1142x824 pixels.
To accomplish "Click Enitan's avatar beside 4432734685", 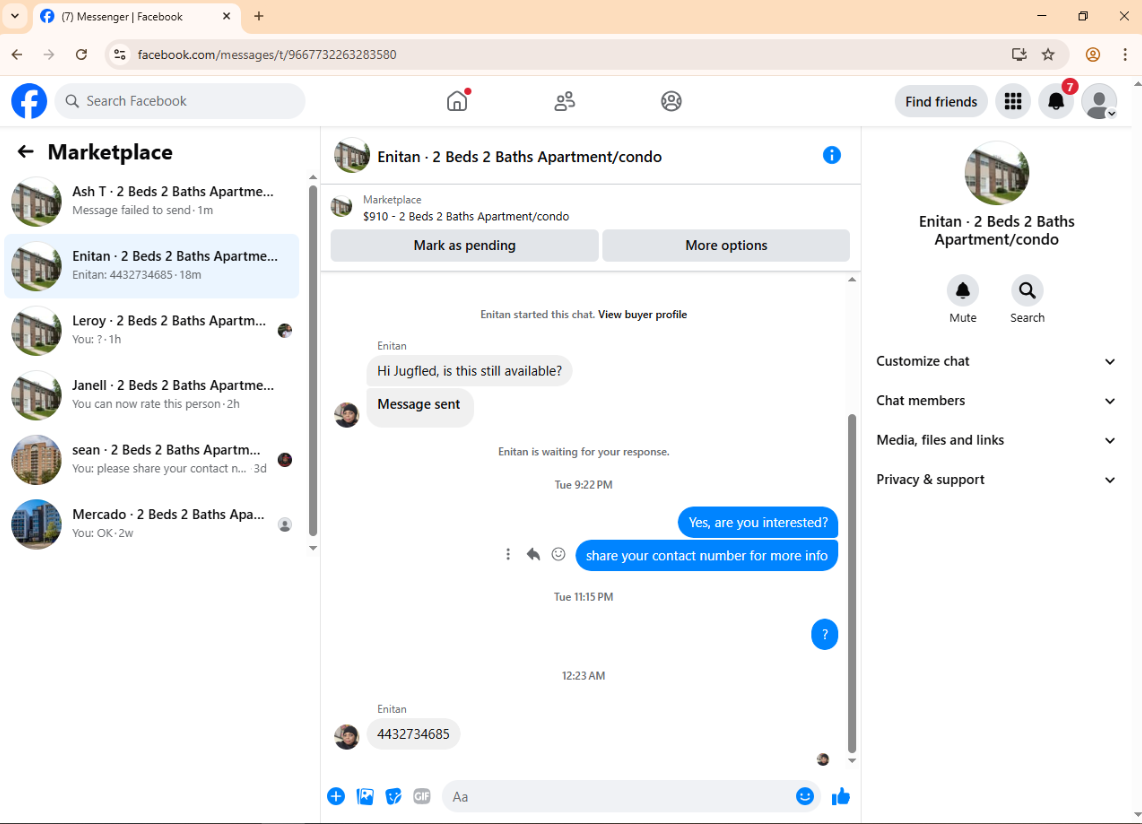I will pyautogui.click(x=346, y=737).
